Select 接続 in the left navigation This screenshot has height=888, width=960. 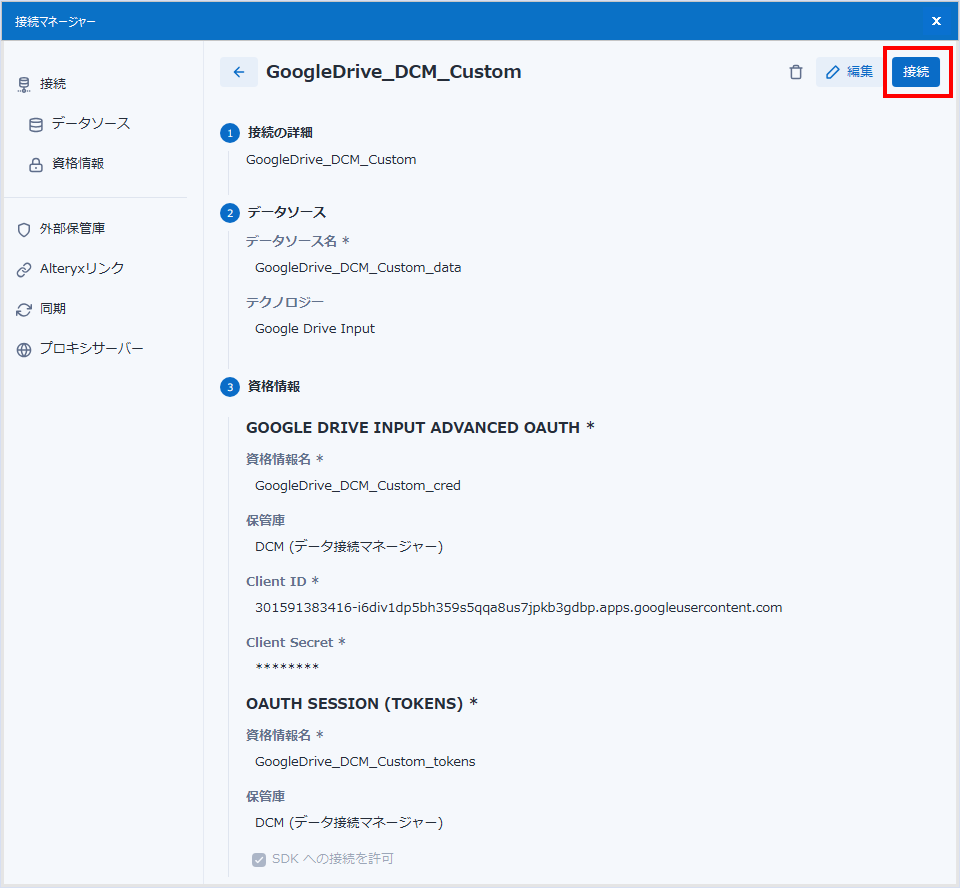click(53, 85)
